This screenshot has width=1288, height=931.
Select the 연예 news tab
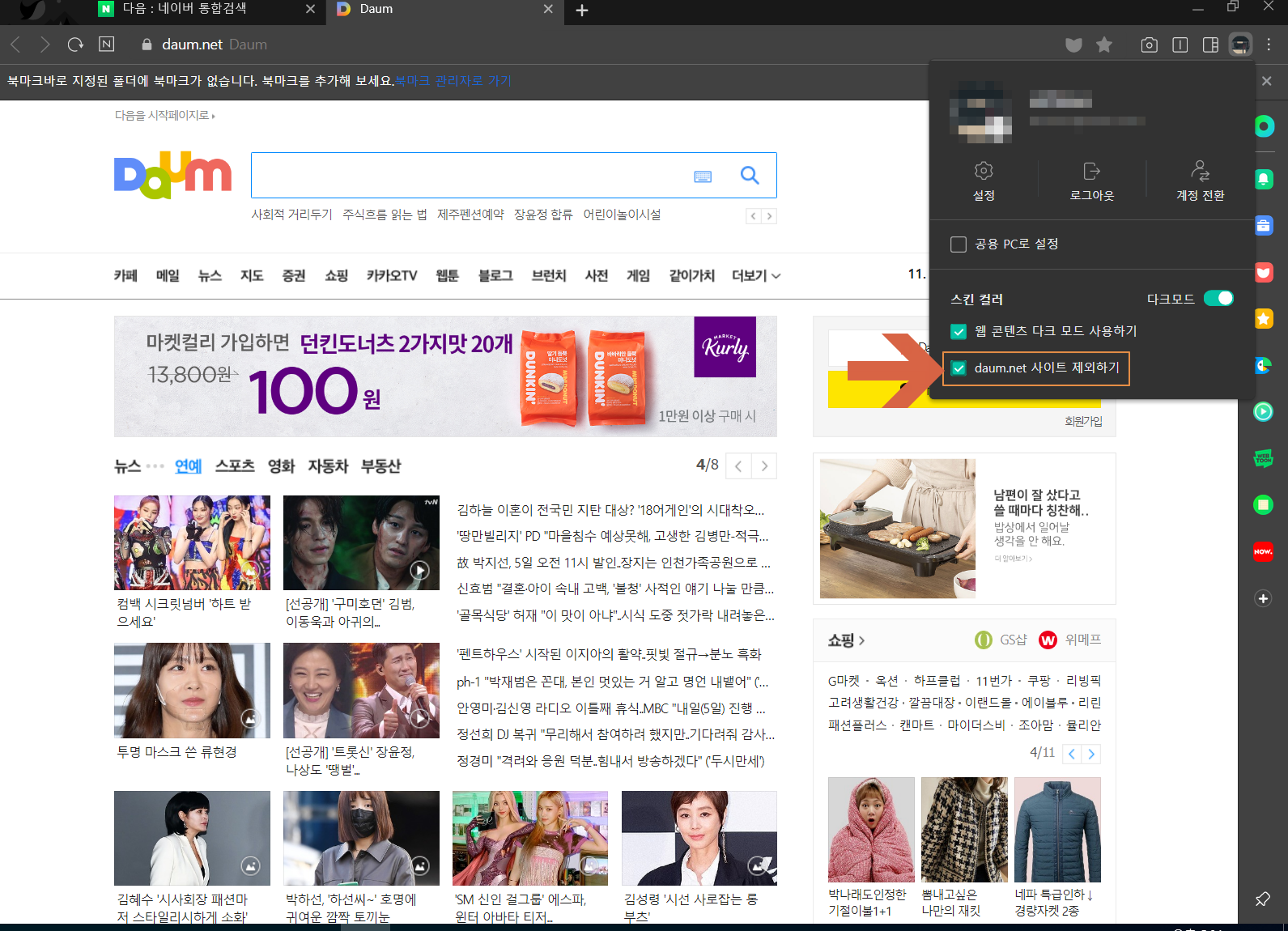click(x=188, y=465)
